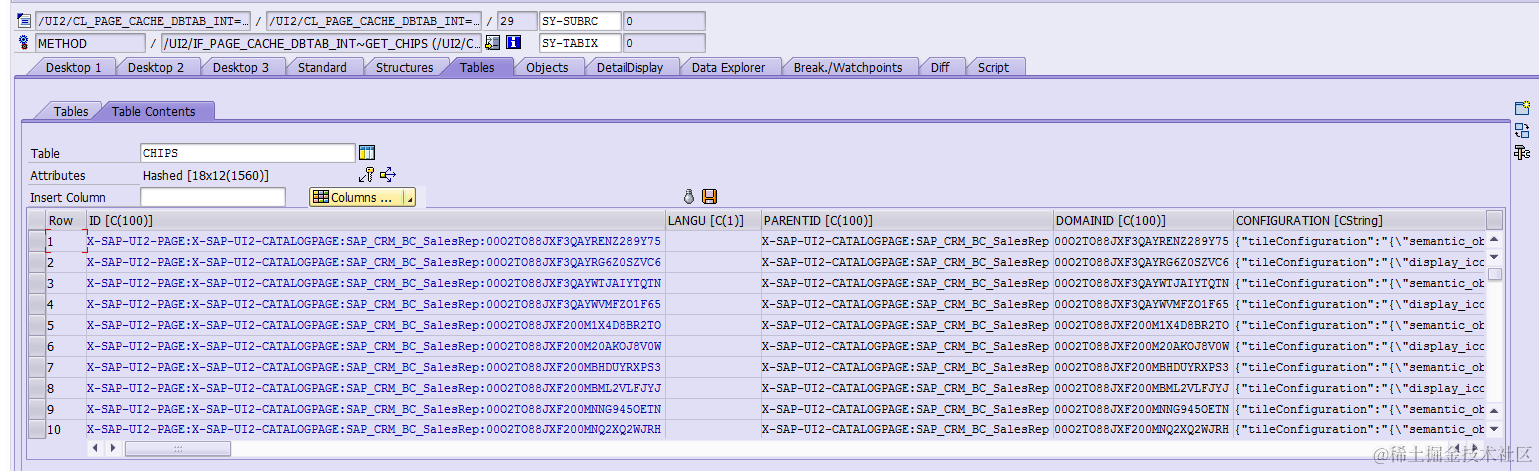Click the line number field showing 29

tap(517, 21)
